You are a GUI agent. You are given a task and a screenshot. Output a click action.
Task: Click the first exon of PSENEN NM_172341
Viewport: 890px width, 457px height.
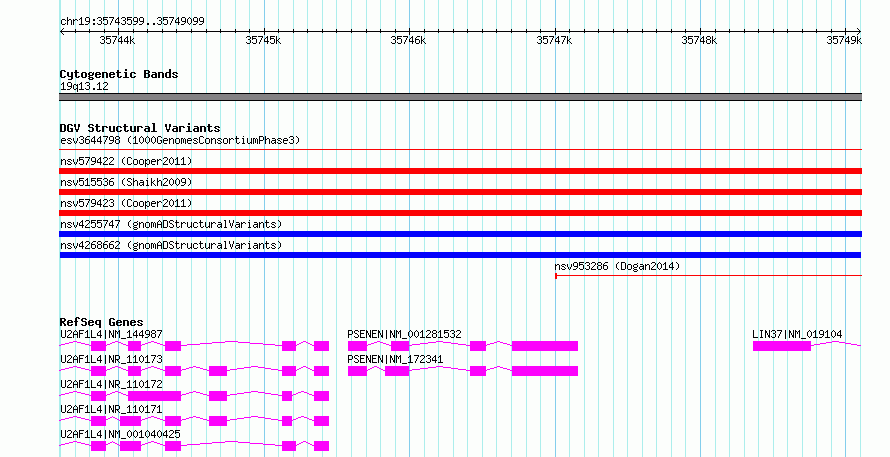357,371
